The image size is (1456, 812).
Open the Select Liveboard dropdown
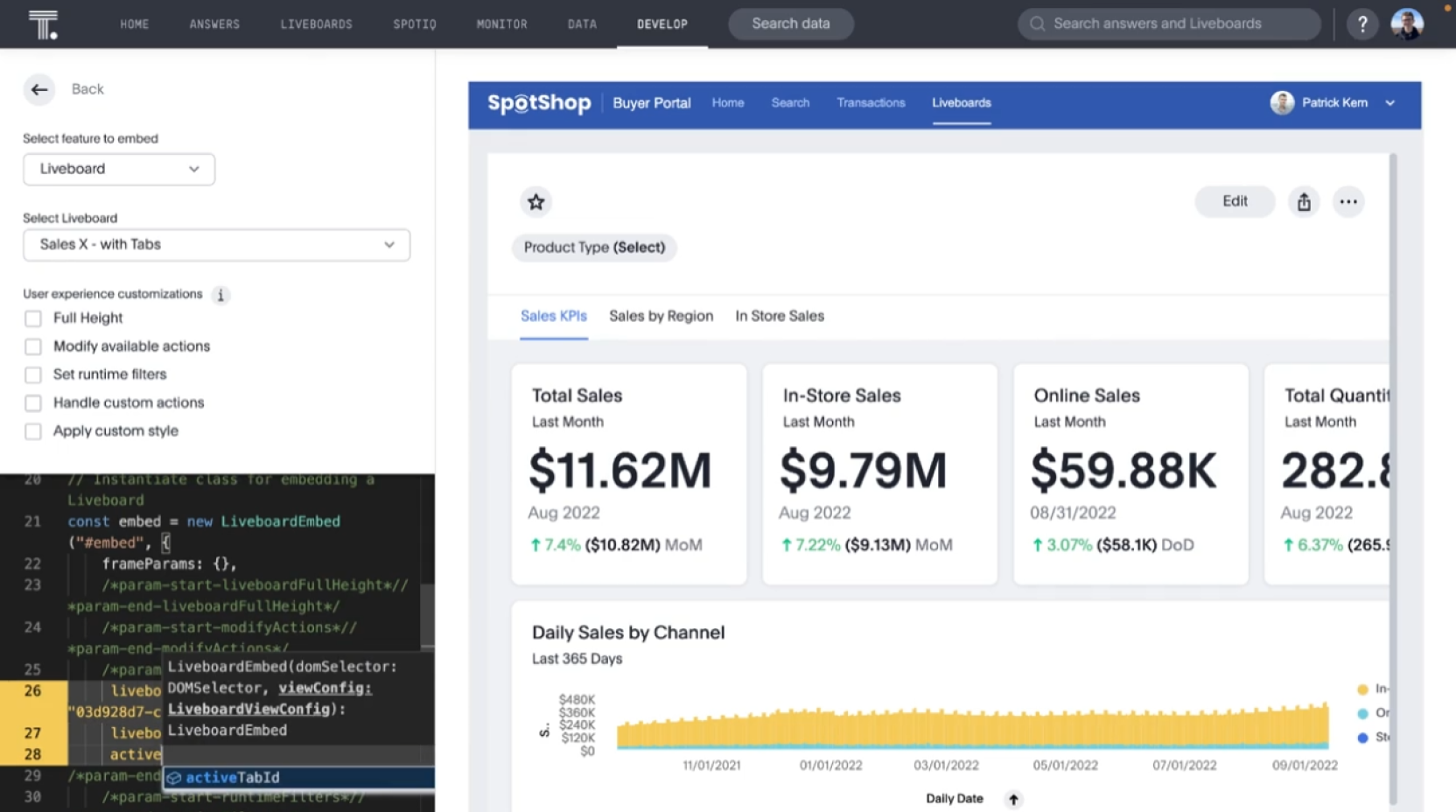(x=216, y=245)
